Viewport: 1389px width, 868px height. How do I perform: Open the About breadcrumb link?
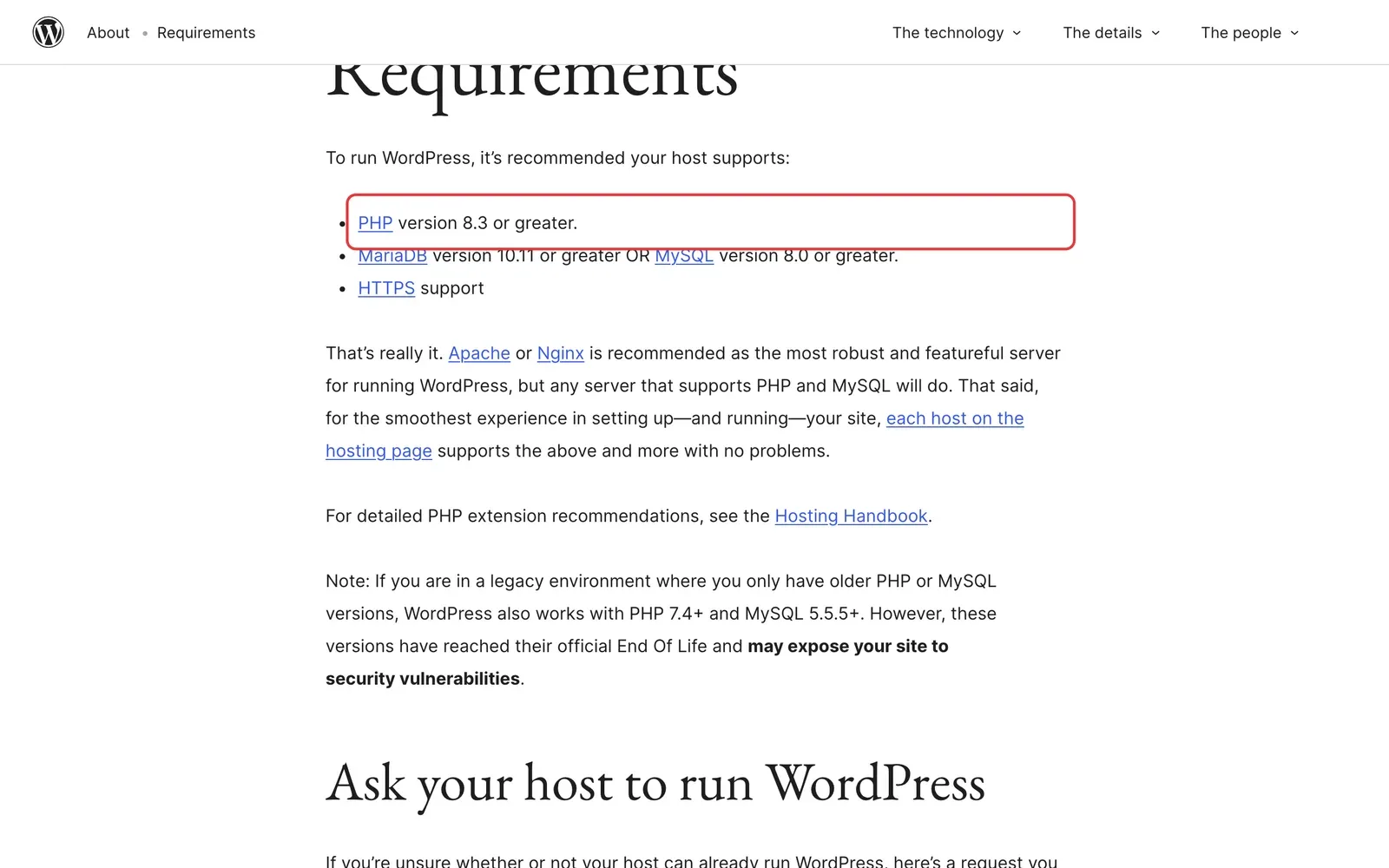108,33
